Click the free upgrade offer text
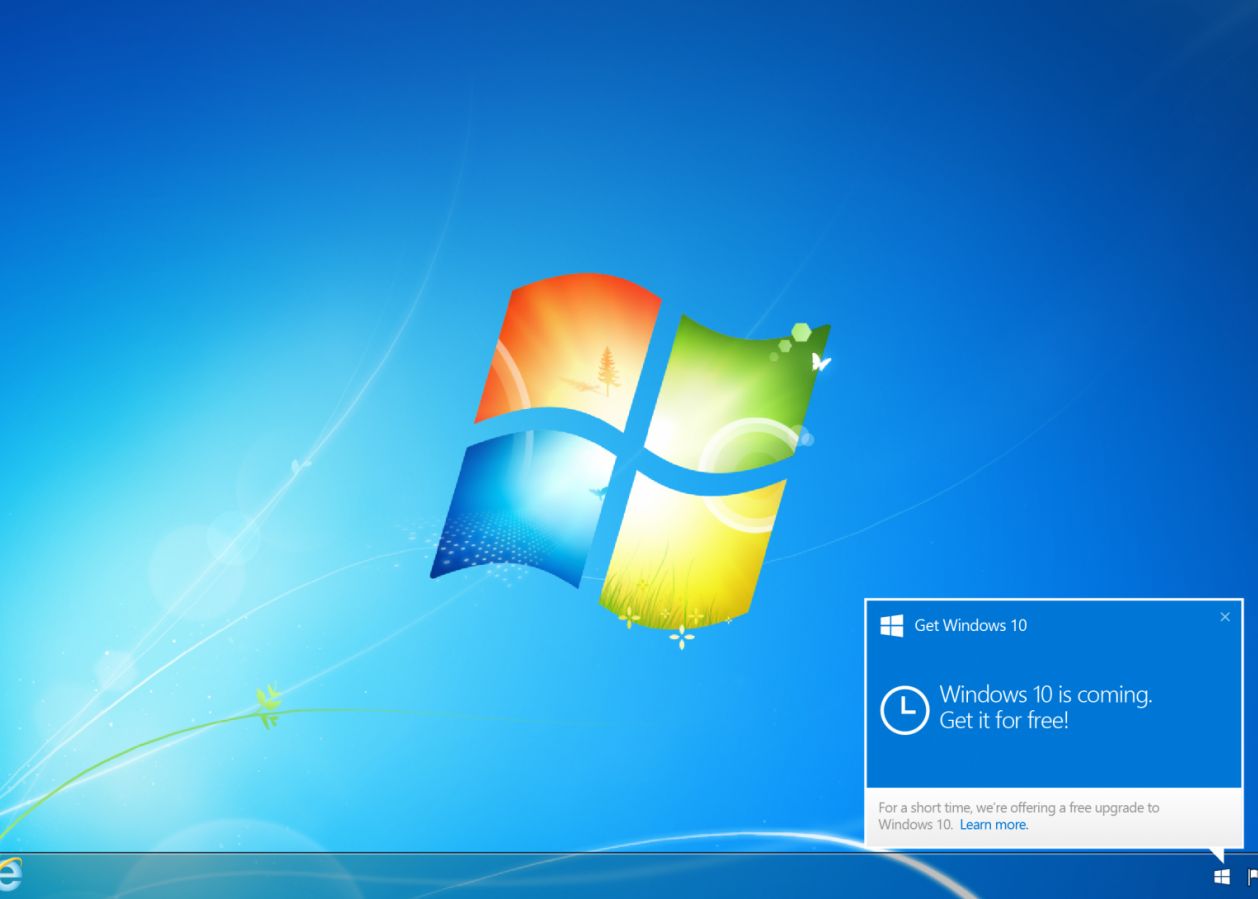 click(1019, 808)
